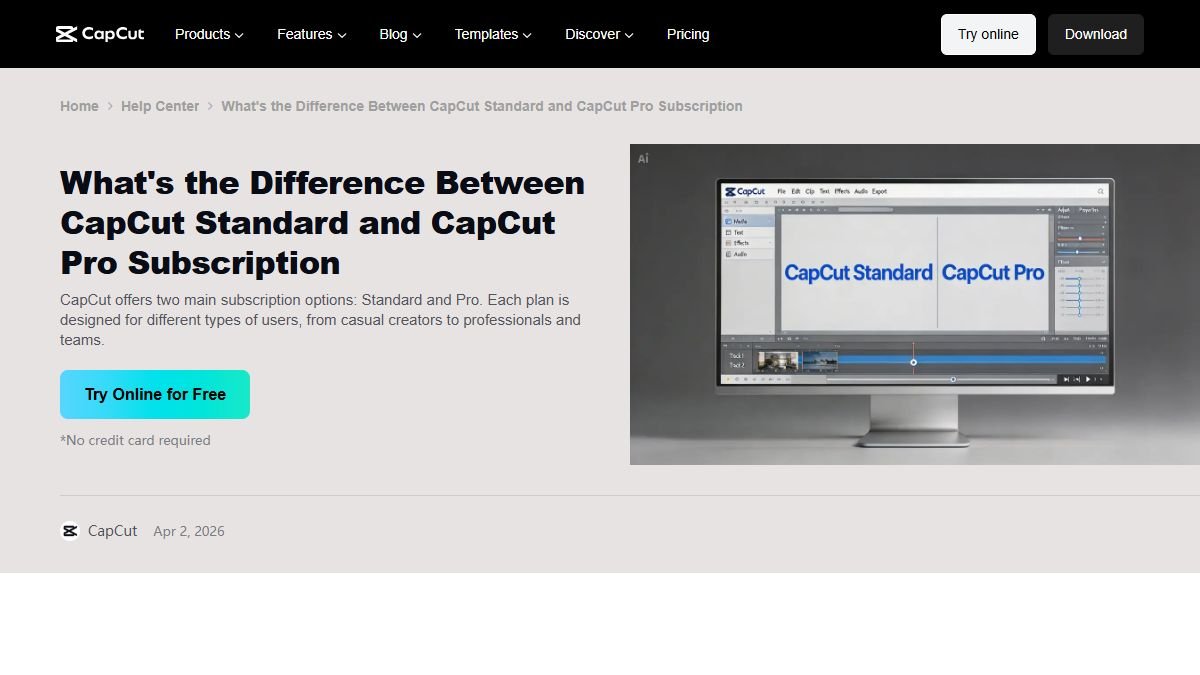Open the Templates dropdown
This screenshot has height=675, width=1200.
pyautogui.click(x=493, y=34)
